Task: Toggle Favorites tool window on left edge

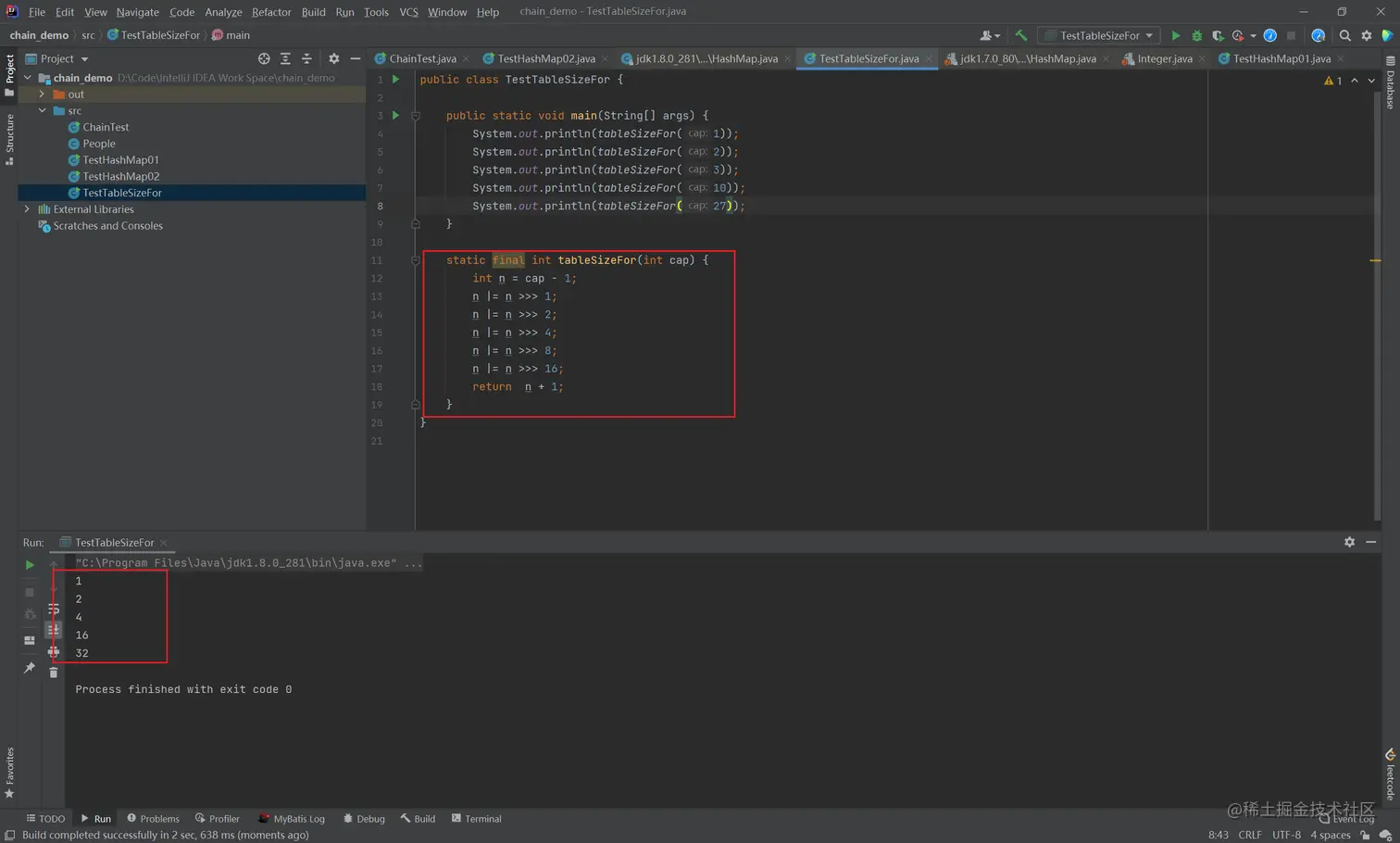Action: click(x=9, y=774)
